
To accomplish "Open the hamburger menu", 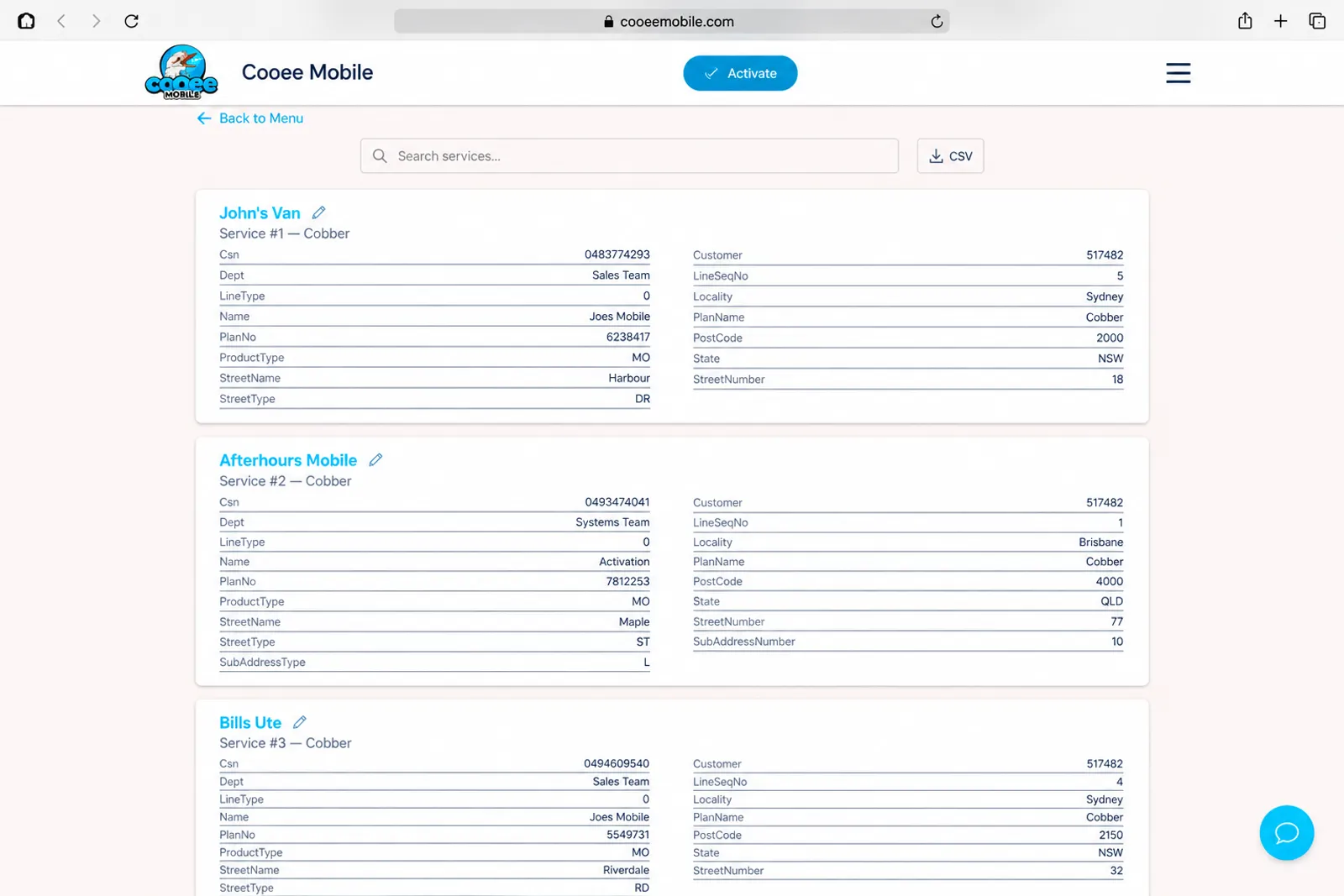I will pyautogui.click(x=1178, y=73).
